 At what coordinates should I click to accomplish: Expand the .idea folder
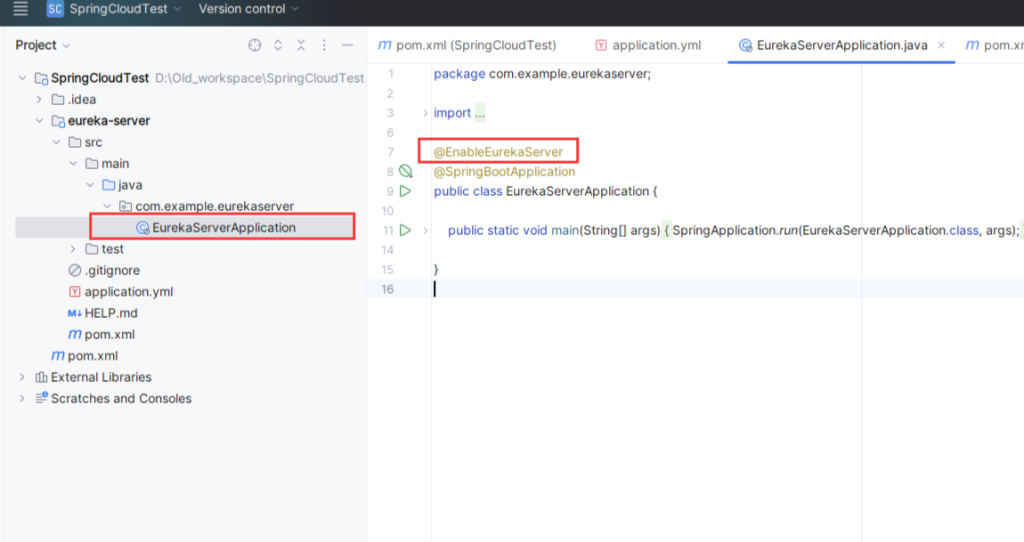coord(39,100)
